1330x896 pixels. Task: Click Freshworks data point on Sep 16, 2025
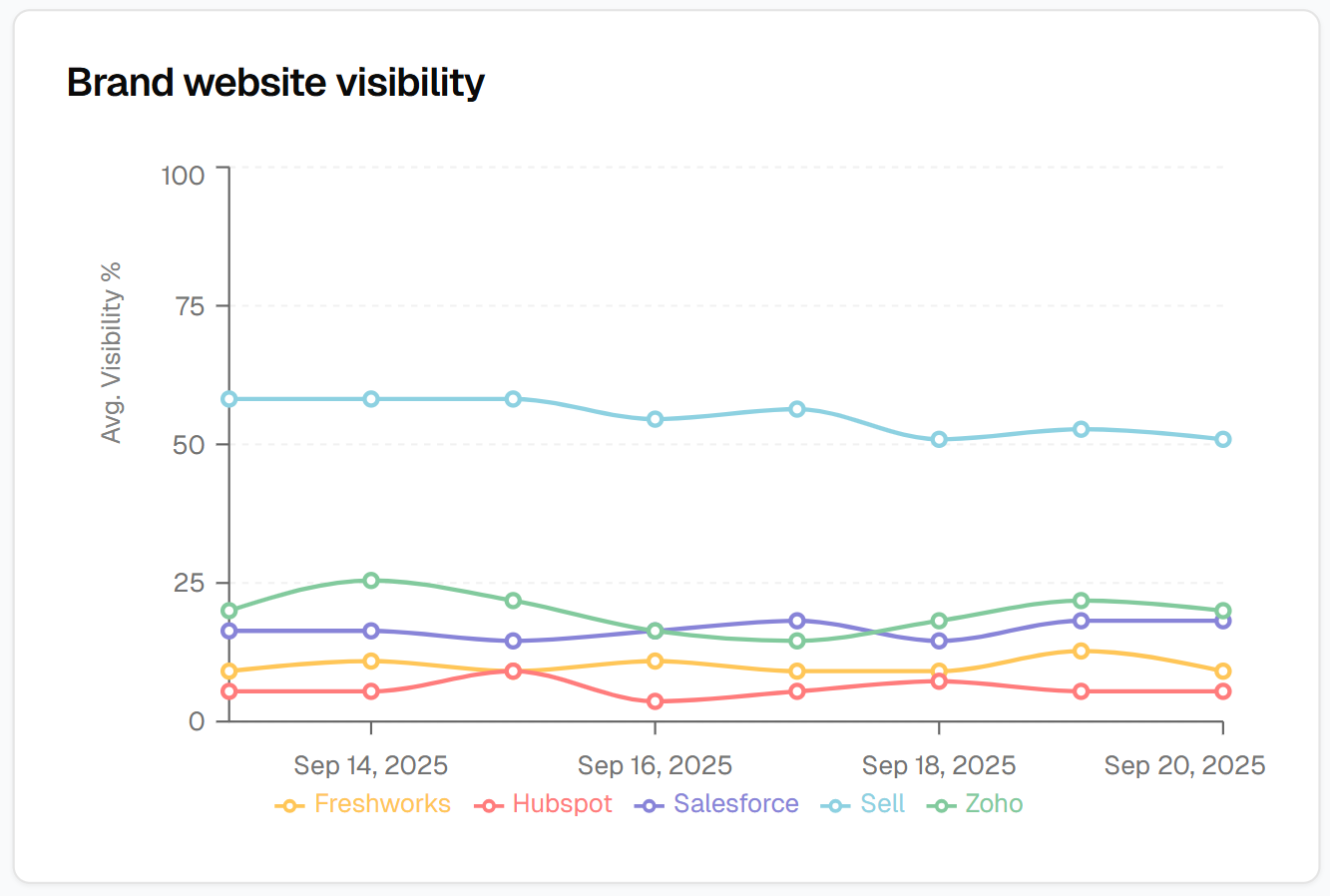click(x=656, y=661)
